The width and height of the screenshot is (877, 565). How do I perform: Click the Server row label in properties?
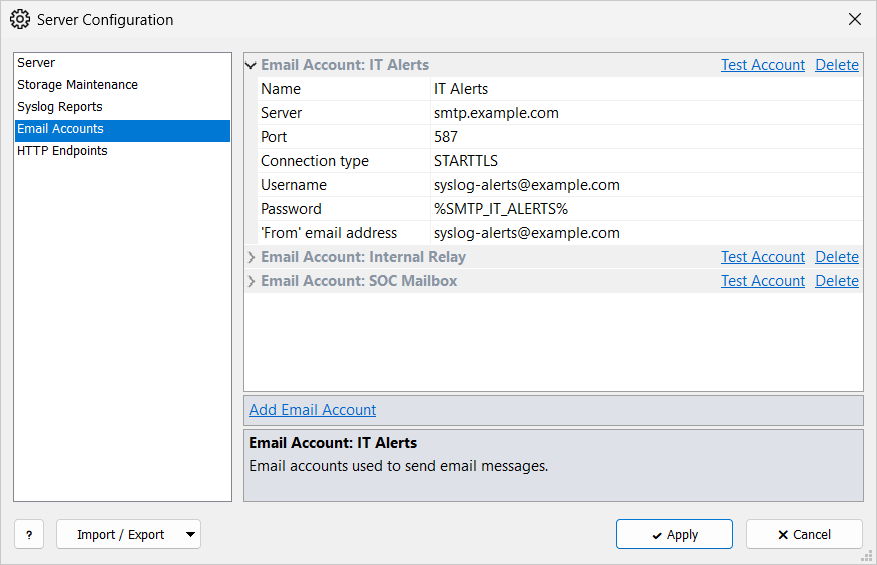281,113
